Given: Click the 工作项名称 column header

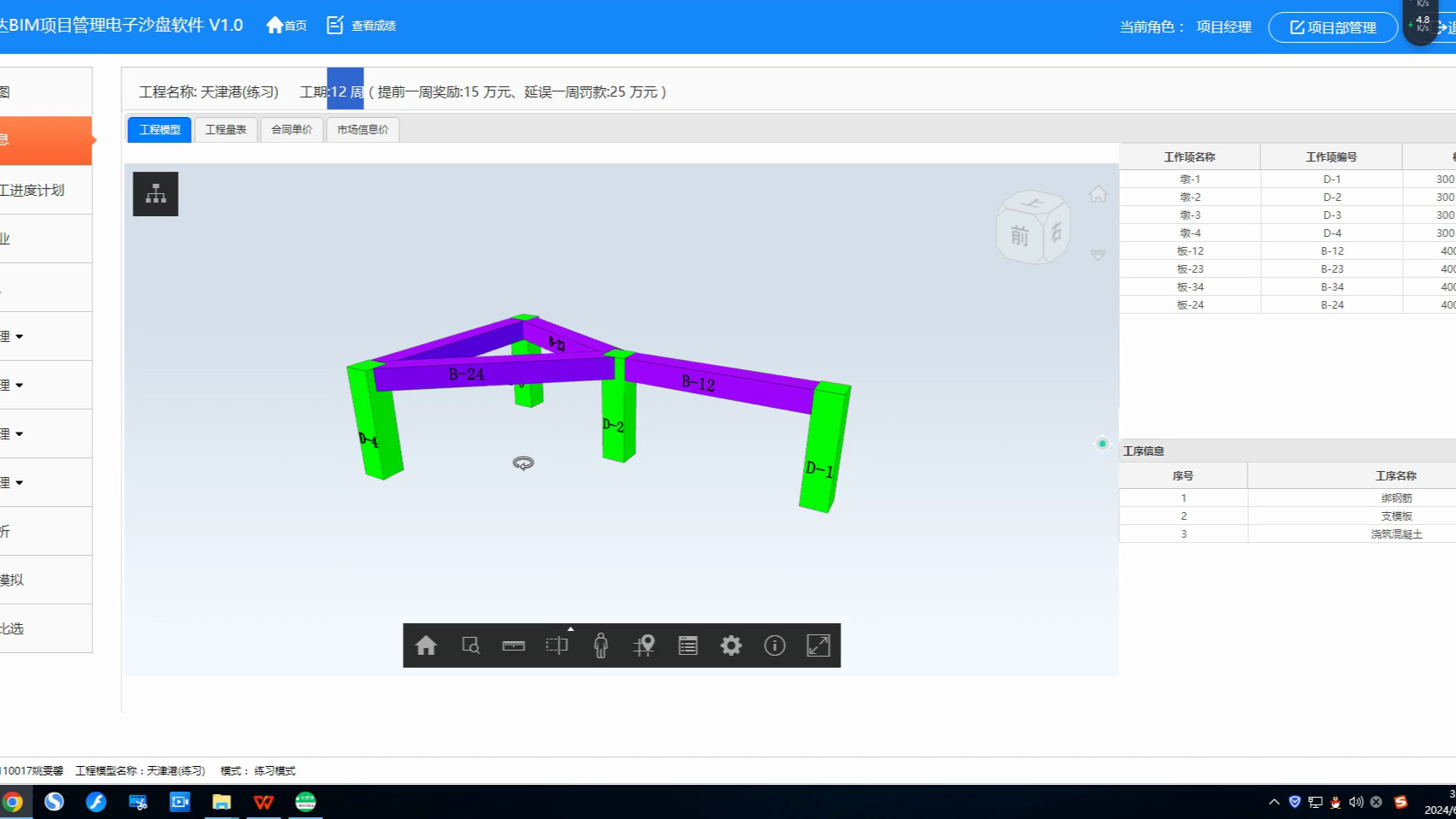Looking at the screenshot, I should click(1189, 156).
